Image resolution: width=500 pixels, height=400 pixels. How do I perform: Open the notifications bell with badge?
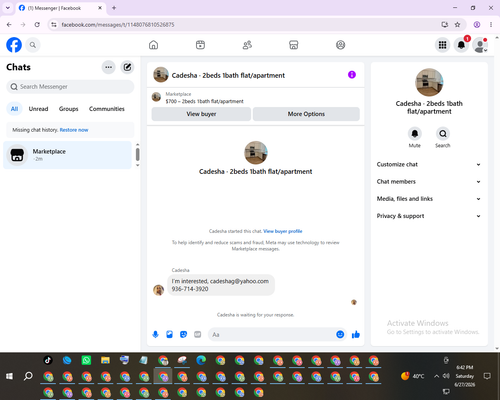pyautogui.click(x=461, y=45)
